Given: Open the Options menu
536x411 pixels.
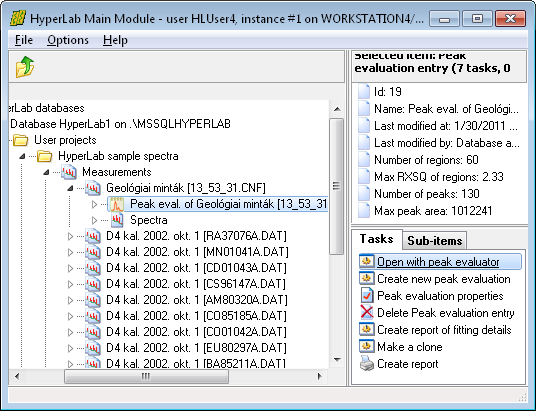Looking at the screenshot, I should click(x=68, y=40).
